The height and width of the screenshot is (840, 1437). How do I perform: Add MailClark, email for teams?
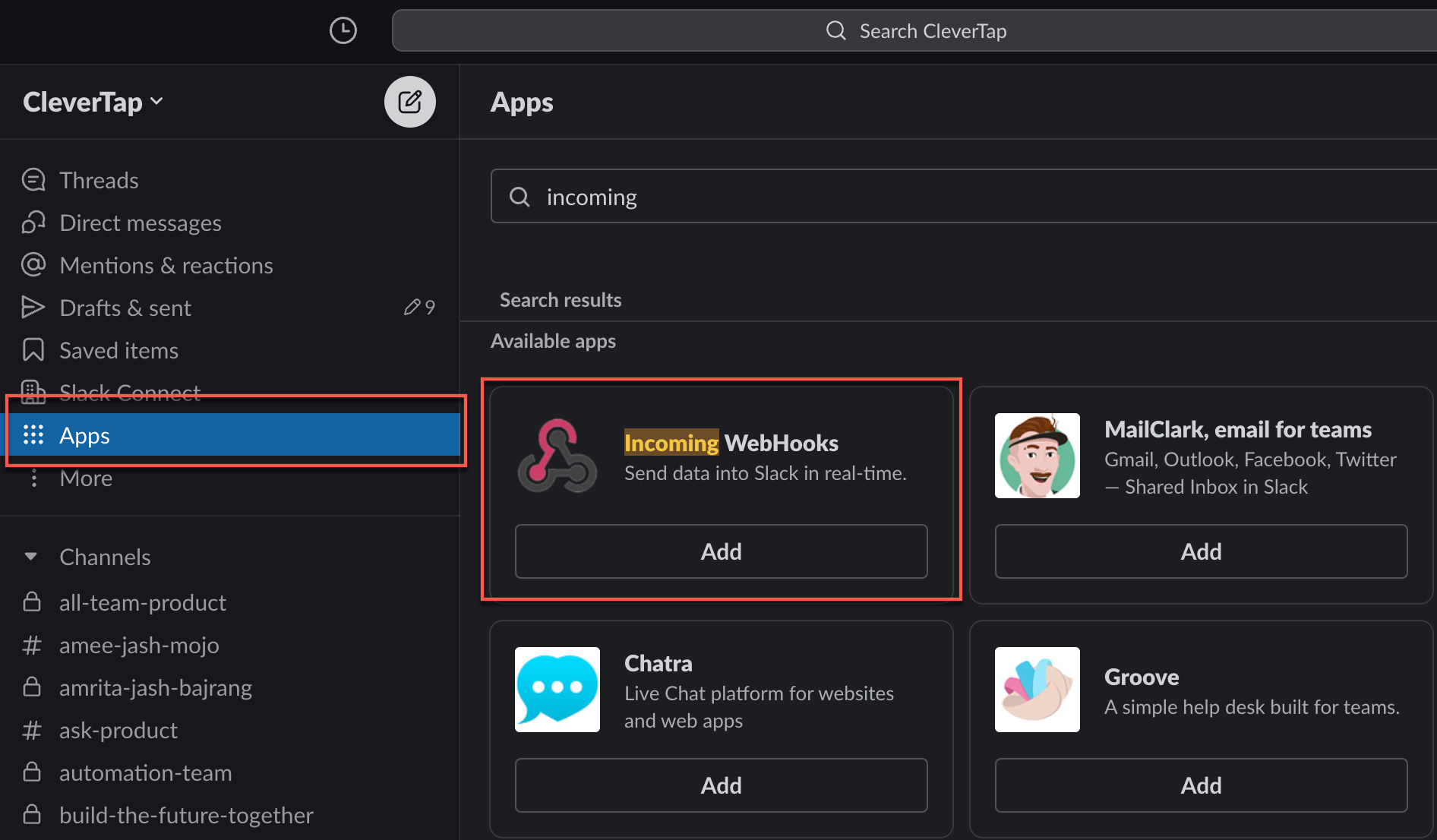coord(1201,551)
